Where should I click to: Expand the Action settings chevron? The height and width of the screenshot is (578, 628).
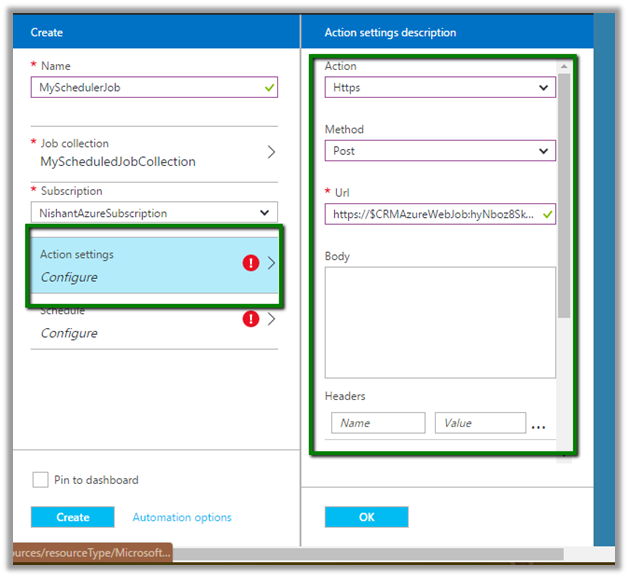coord(271,264)
